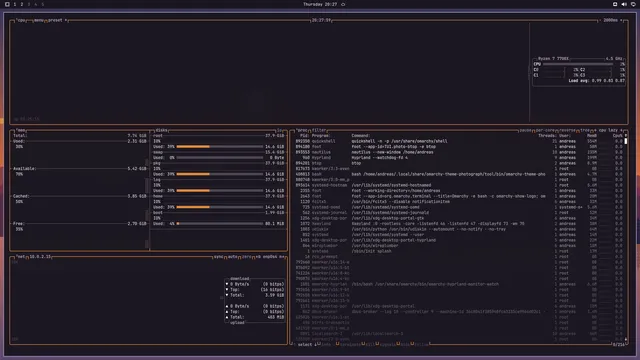Switch to workspace 1
Viewport: 640px width, 360px height.
coord(15,4)
